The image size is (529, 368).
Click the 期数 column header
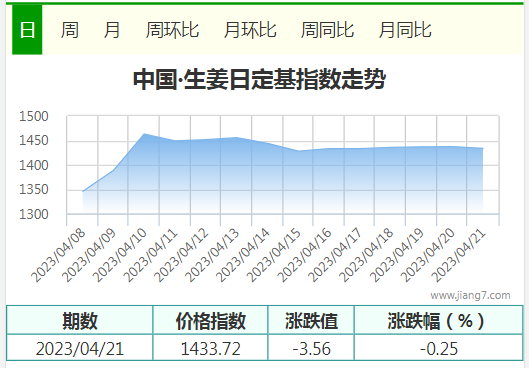pos(80,320)
